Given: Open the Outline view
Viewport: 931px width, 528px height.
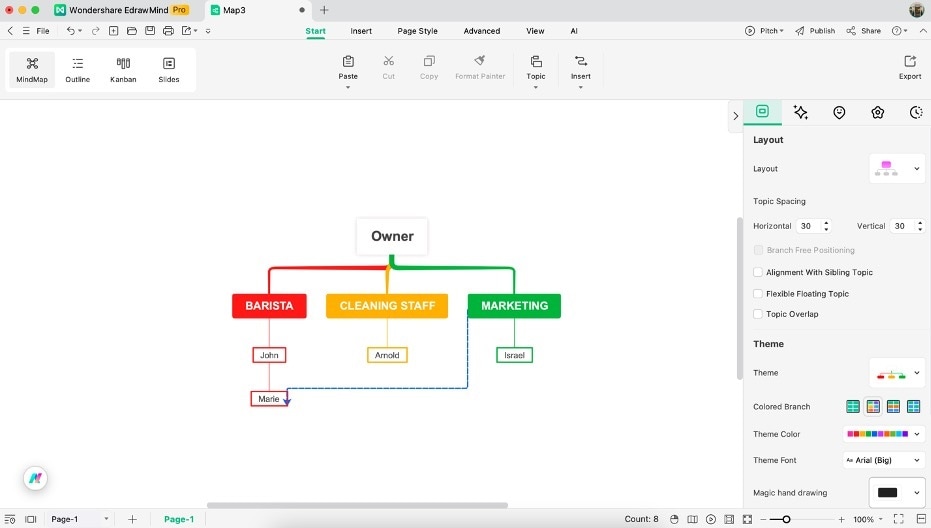Looking at the screenshot, I should (78, 69).
